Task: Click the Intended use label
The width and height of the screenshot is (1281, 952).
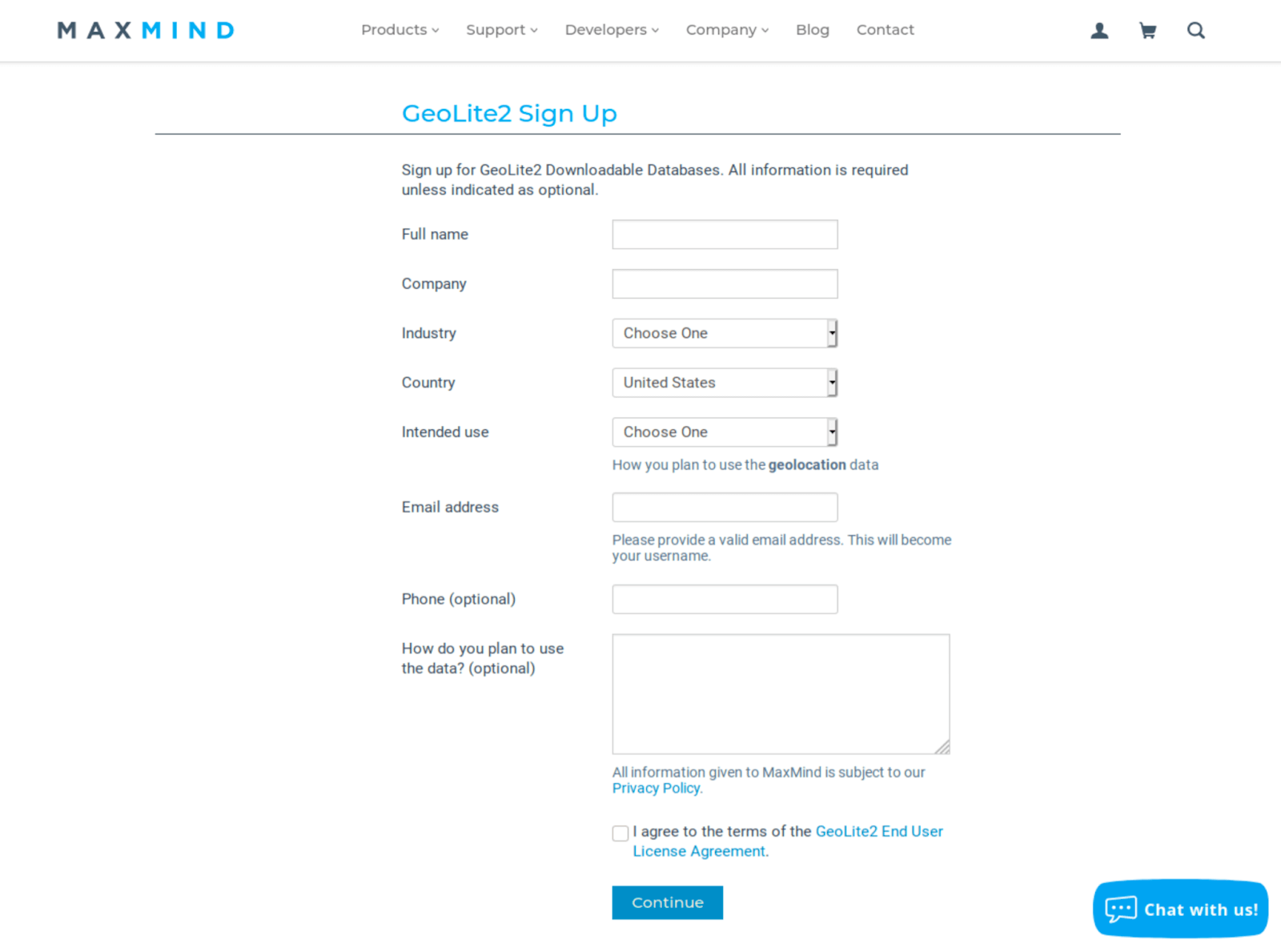Action: click(x=445, y=432)
